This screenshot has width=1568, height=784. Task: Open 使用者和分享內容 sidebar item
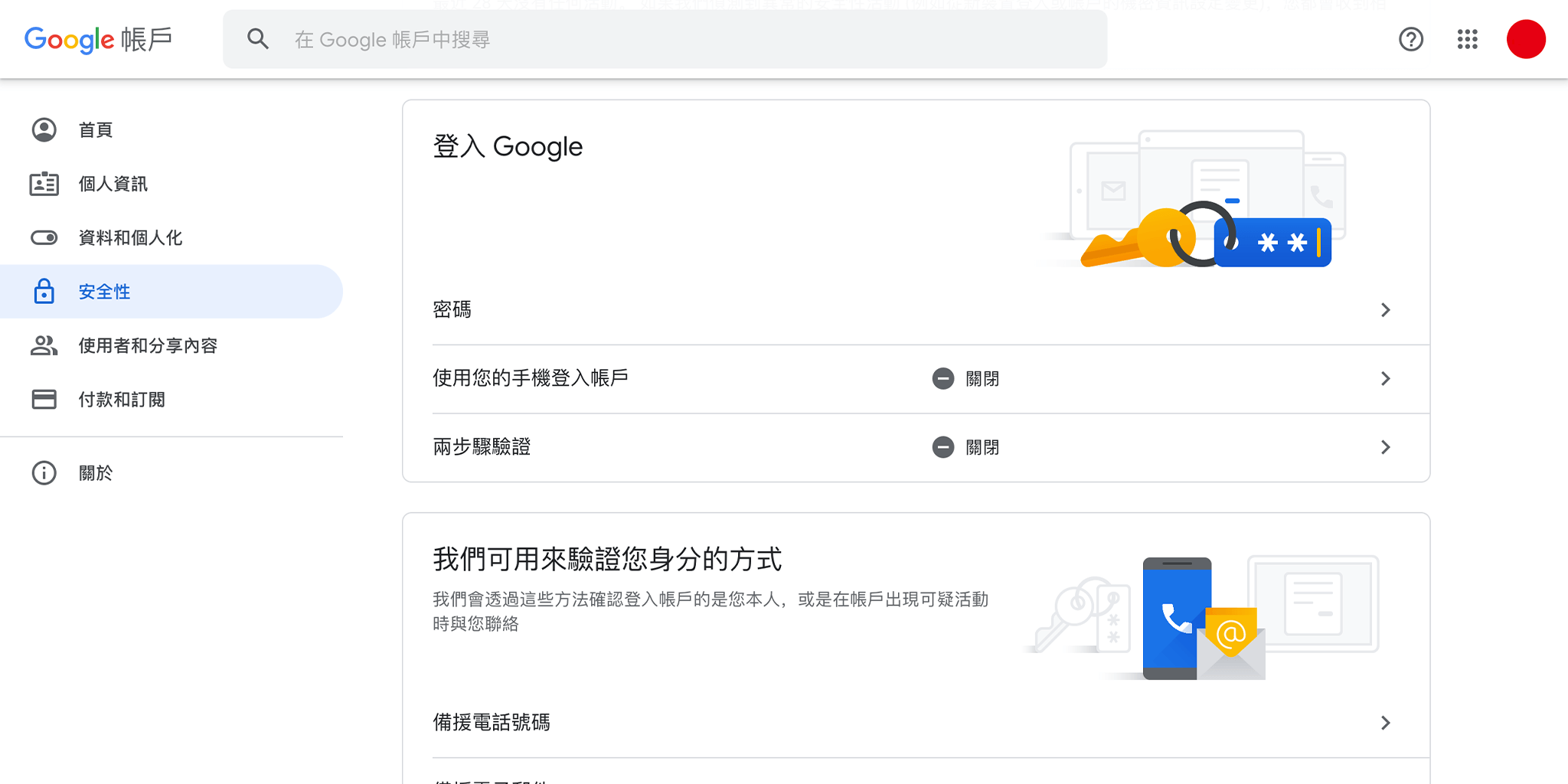coord(171,345)
